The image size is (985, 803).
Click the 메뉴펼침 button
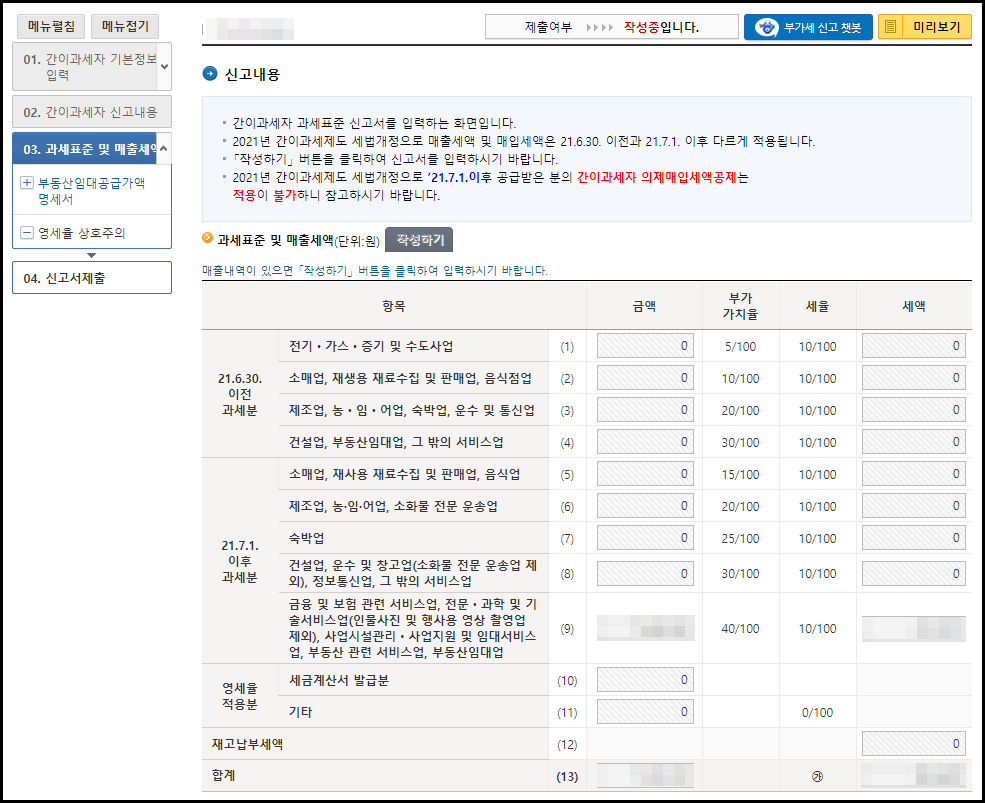pos(52,26)
